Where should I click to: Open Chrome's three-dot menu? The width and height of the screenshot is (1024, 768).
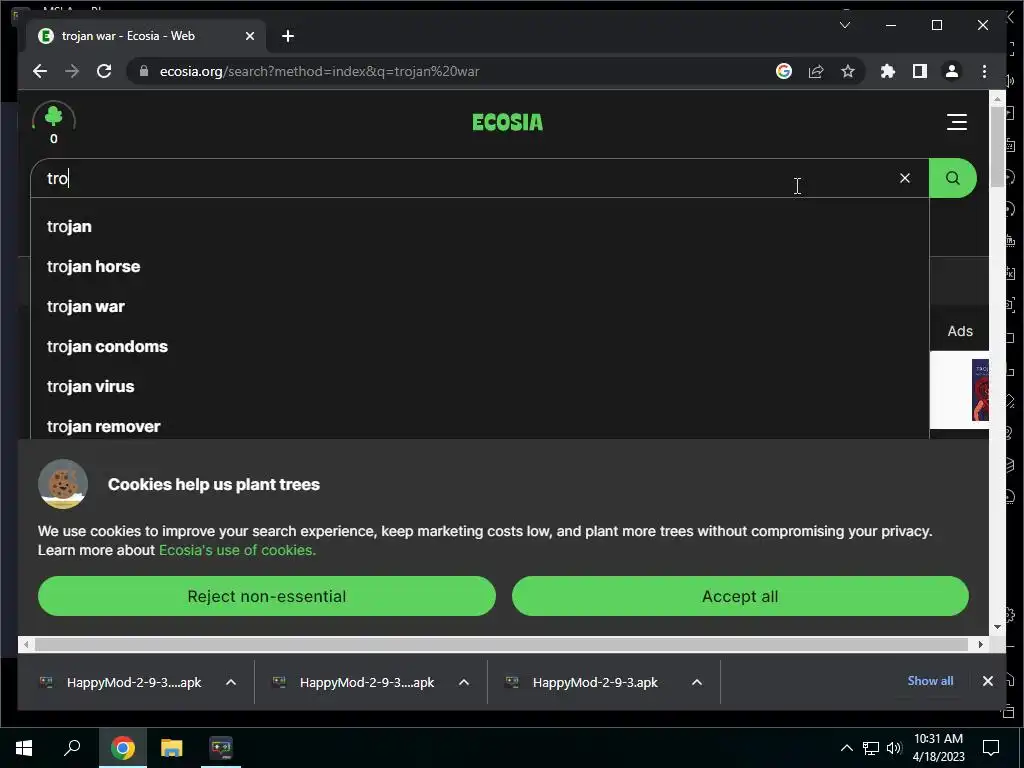click(984, 71)
